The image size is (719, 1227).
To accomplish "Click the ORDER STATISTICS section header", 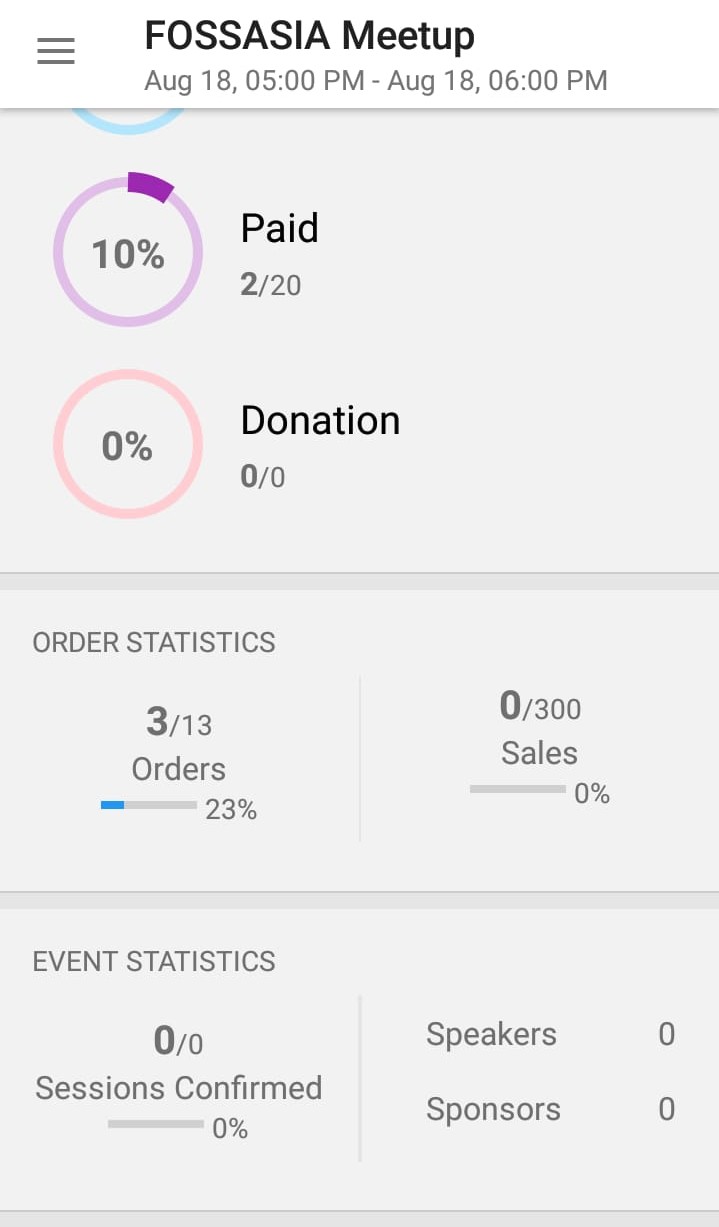I will pyautogui.click(x=154, y=642).
